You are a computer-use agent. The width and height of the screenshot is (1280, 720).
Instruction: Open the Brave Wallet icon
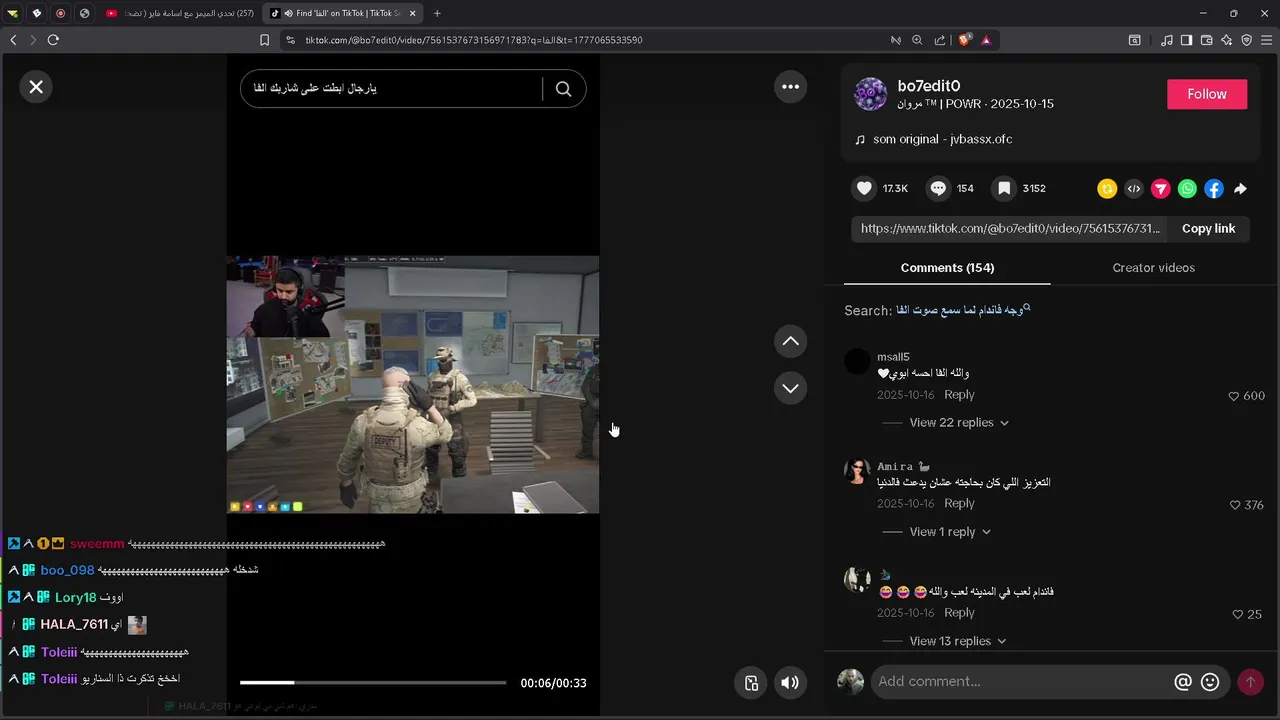(x=1206, y=40)
